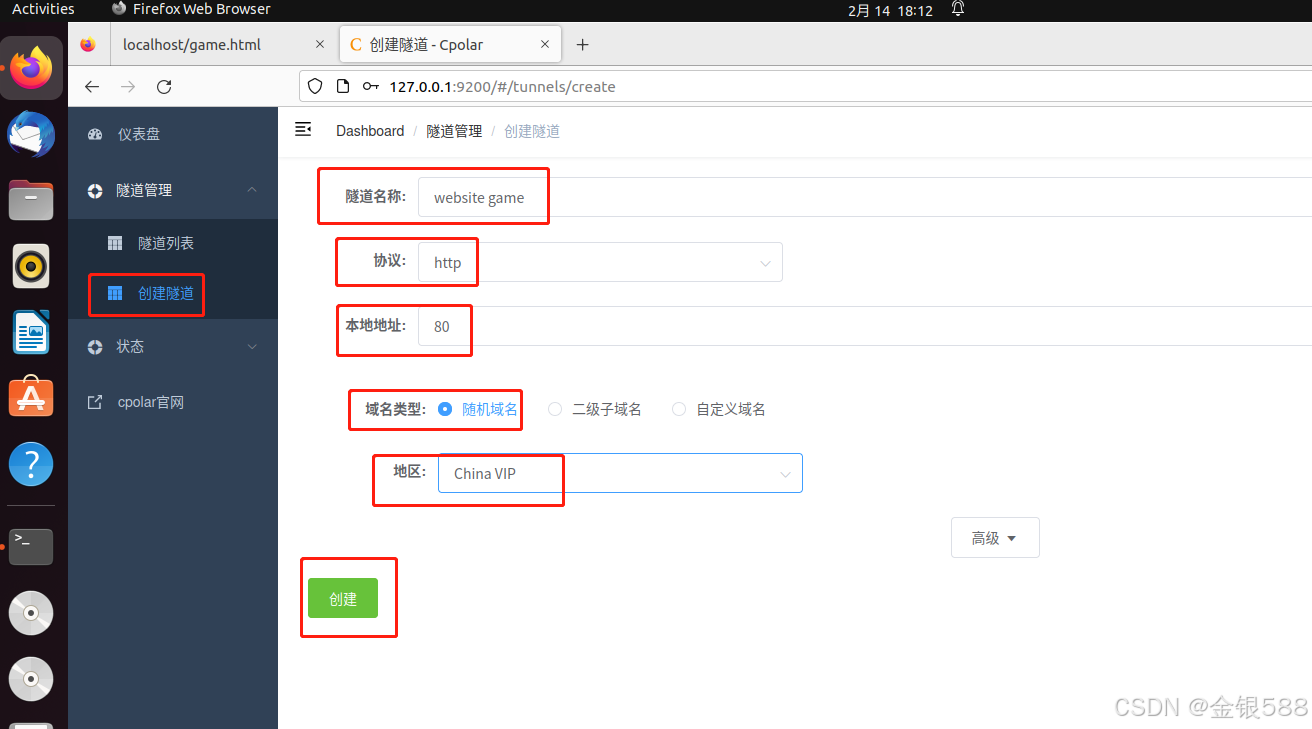Expand the 高级 advanced options
Screen dimensions: 1312x729
[994, 537]
